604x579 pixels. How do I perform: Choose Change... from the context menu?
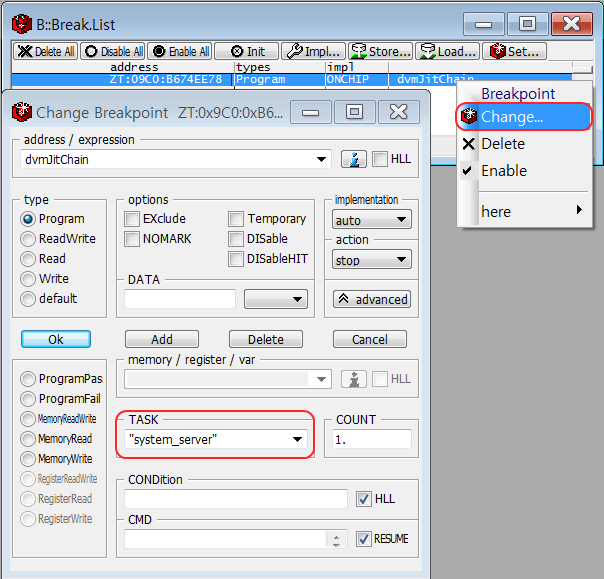tap(511, 117)
